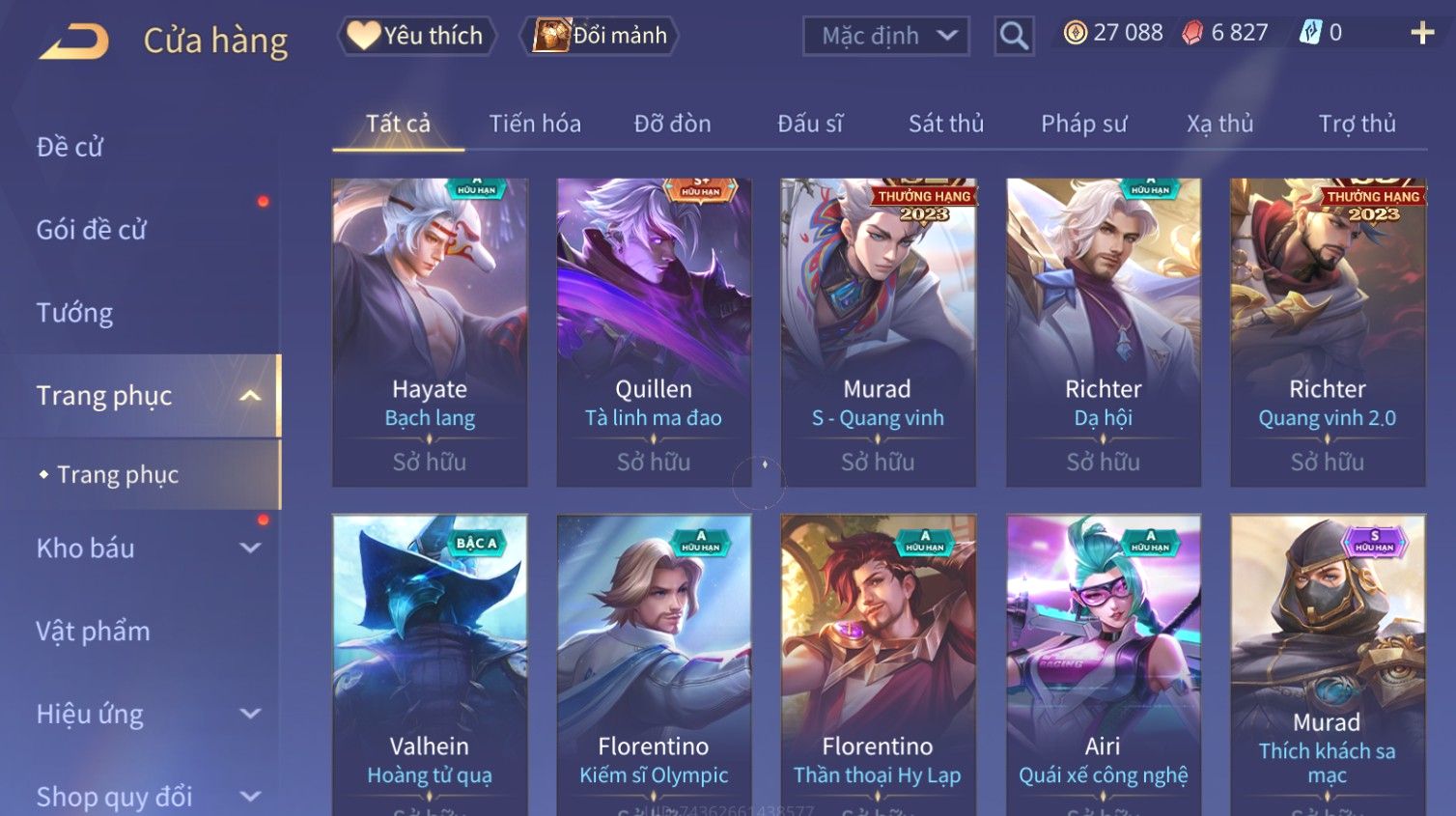Open search with magnifying glass icon
This screenshot has width=1456, height=816.
click(1014, 36)
